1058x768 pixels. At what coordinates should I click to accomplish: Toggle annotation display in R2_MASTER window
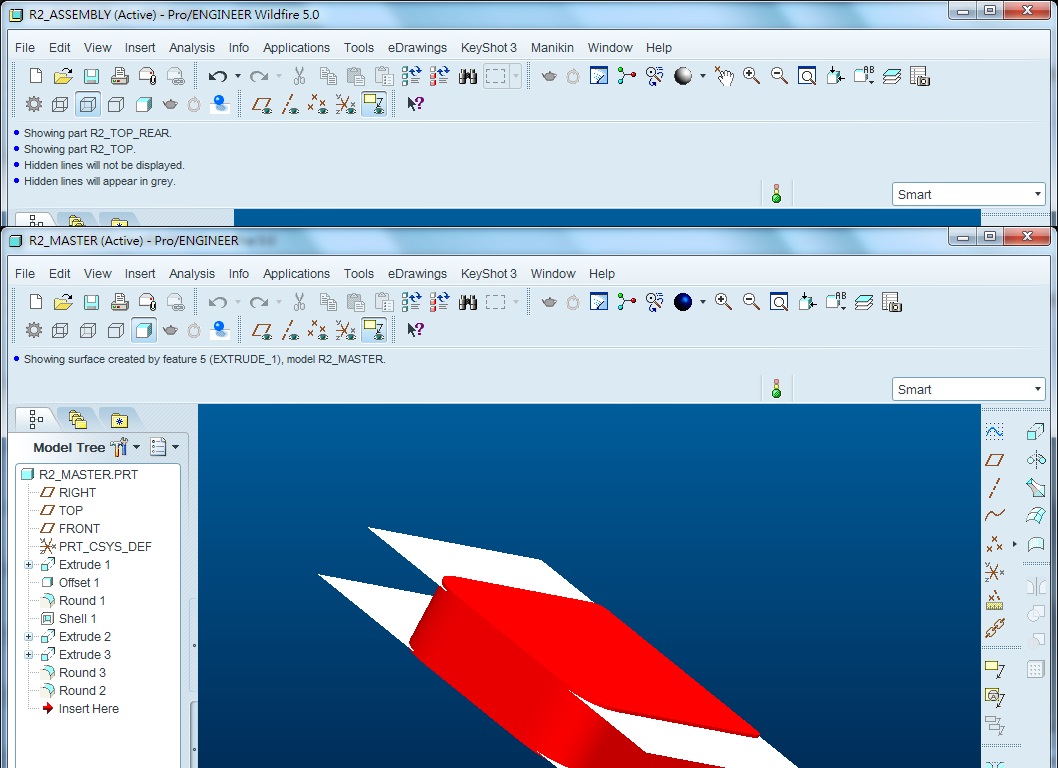click(x=374, y=330)
